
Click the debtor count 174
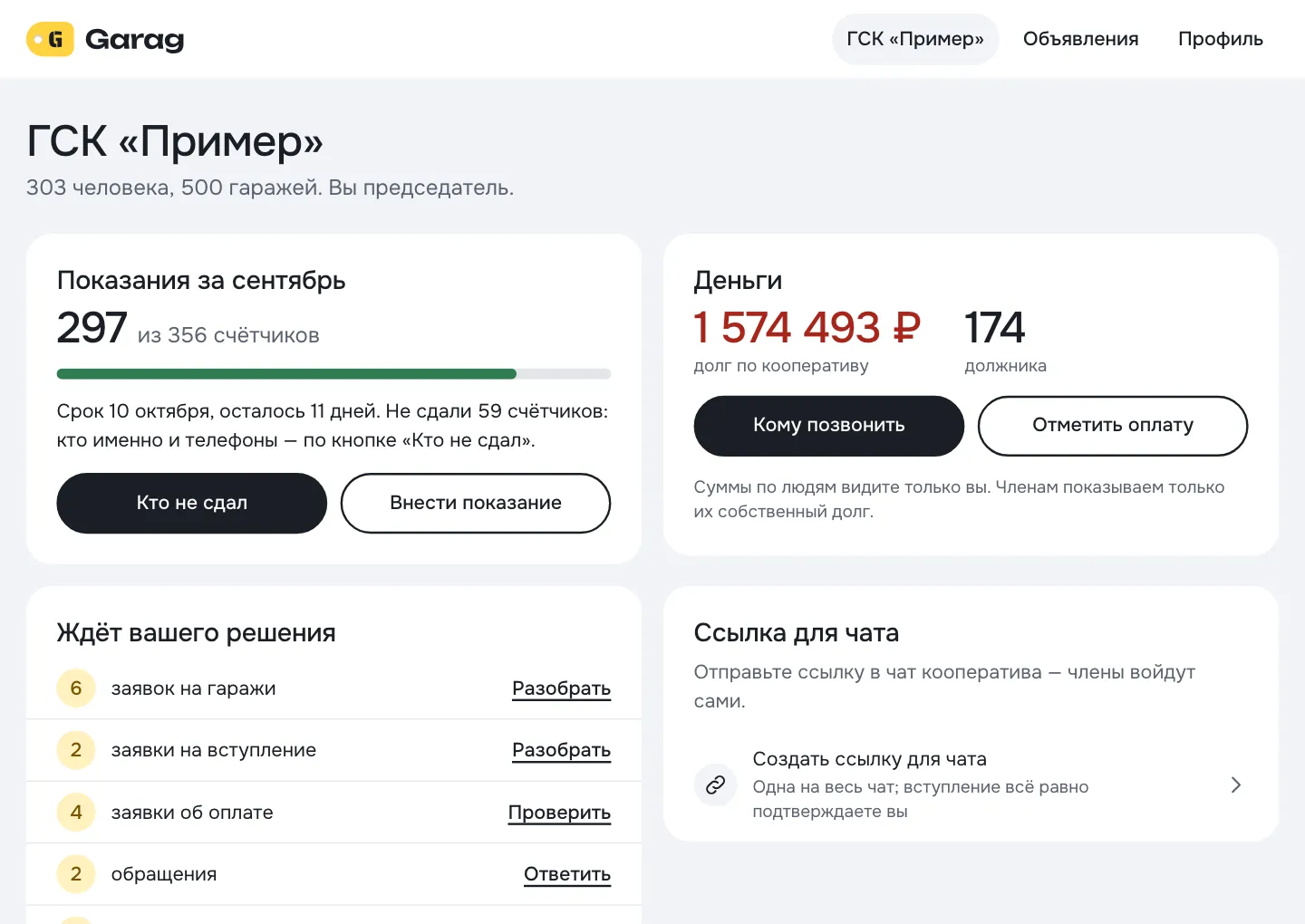[x=995, y=327]
